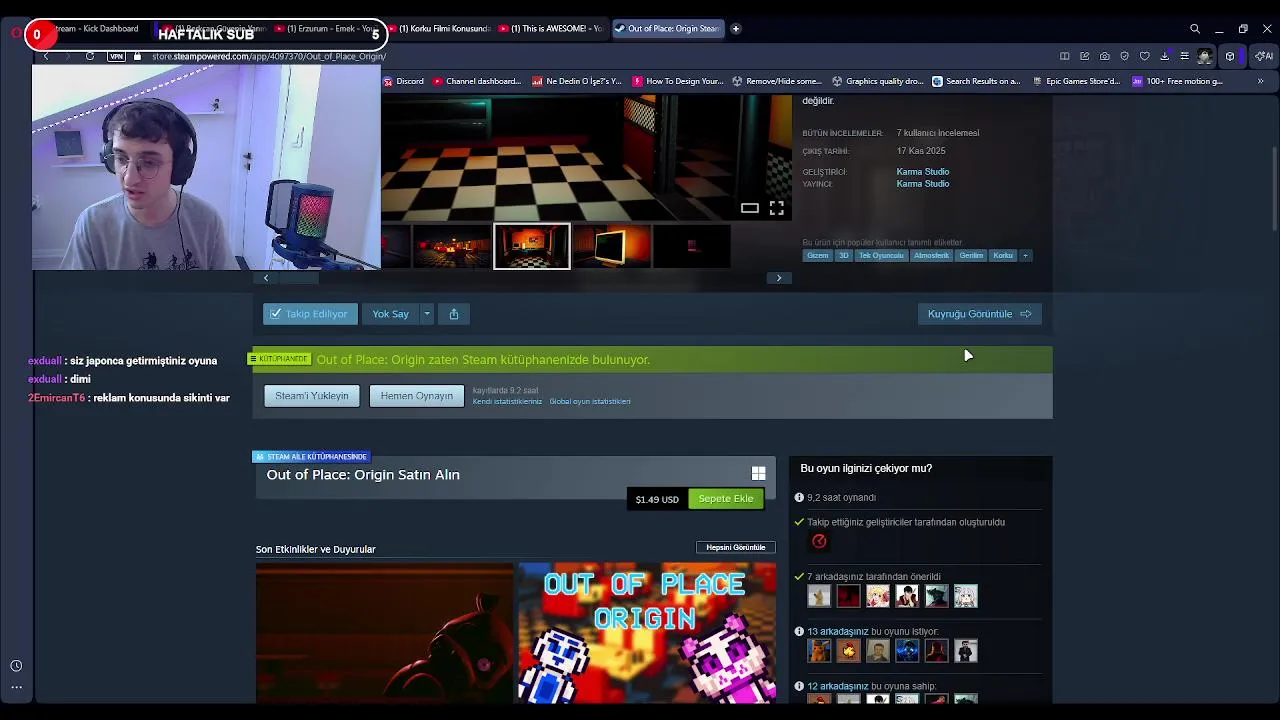Expand the Yok Say dropdown arrow
This screenshot has height=720, width=1280.
pos(427,314)
